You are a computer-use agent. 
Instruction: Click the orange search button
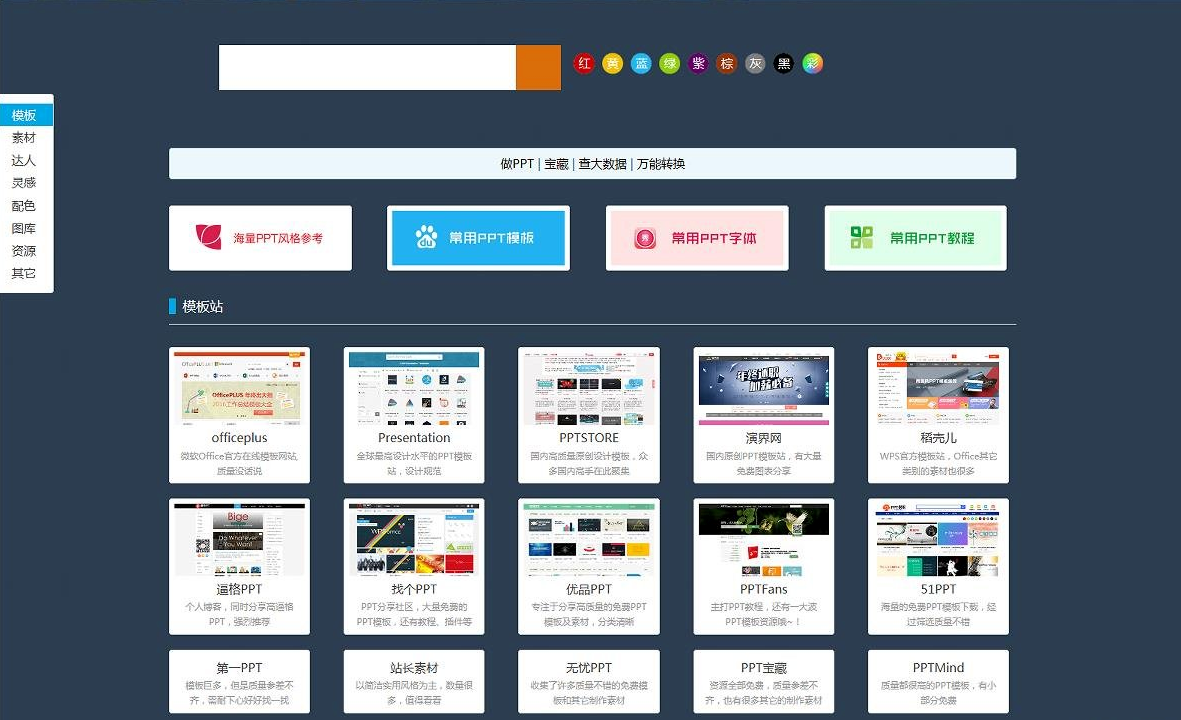pos(539,67)
